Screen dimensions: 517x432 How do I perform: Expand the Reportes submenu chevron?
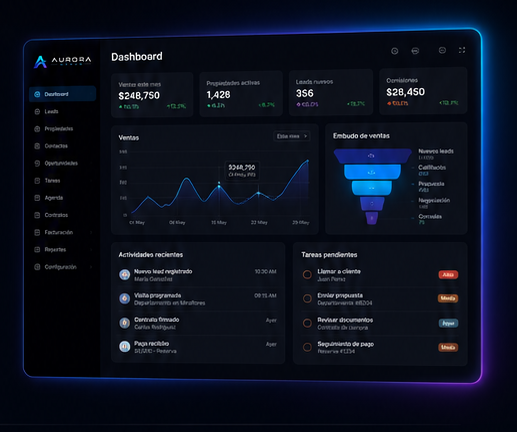91,249
